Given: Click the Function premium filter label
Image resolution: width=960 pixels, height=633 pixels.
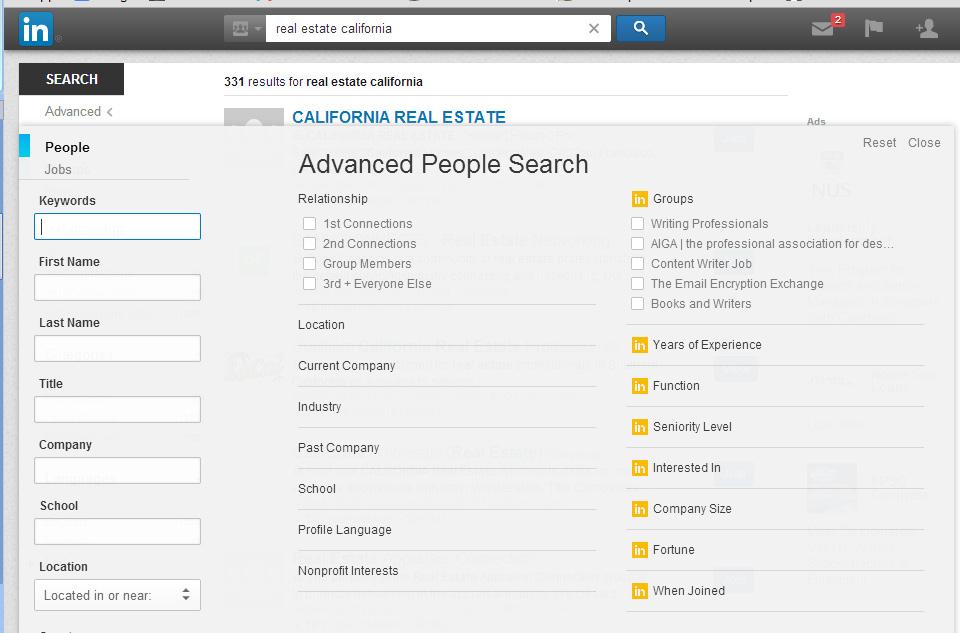Looking at the screenshot, I should click(x=676, y=386).
